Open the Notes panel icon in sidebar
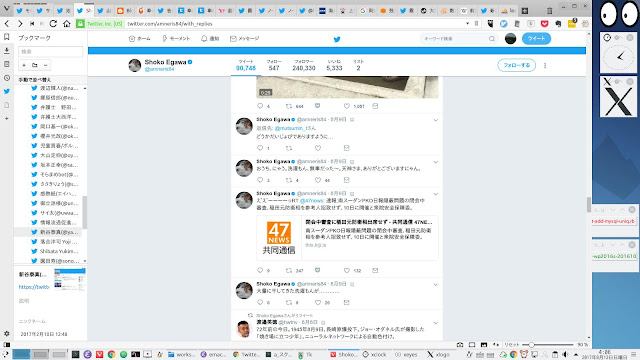Image resolution: width=640 pixels, height=360 pixels. coord(7,64)
